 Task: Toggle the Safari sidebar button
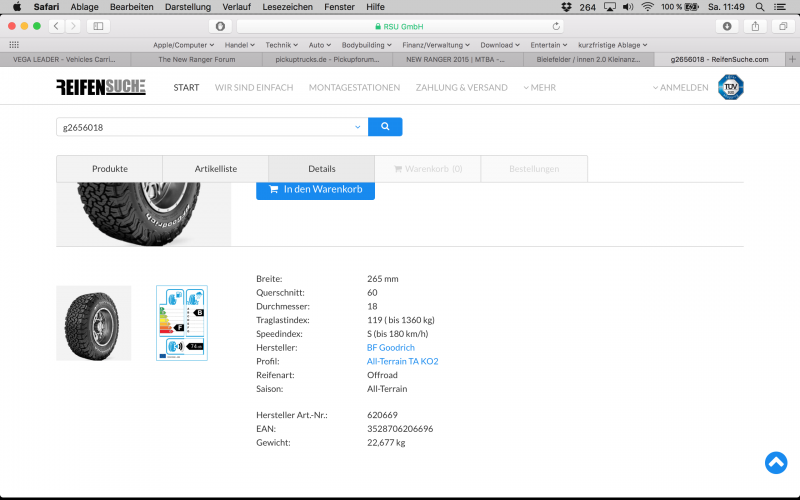pos(98,26)
